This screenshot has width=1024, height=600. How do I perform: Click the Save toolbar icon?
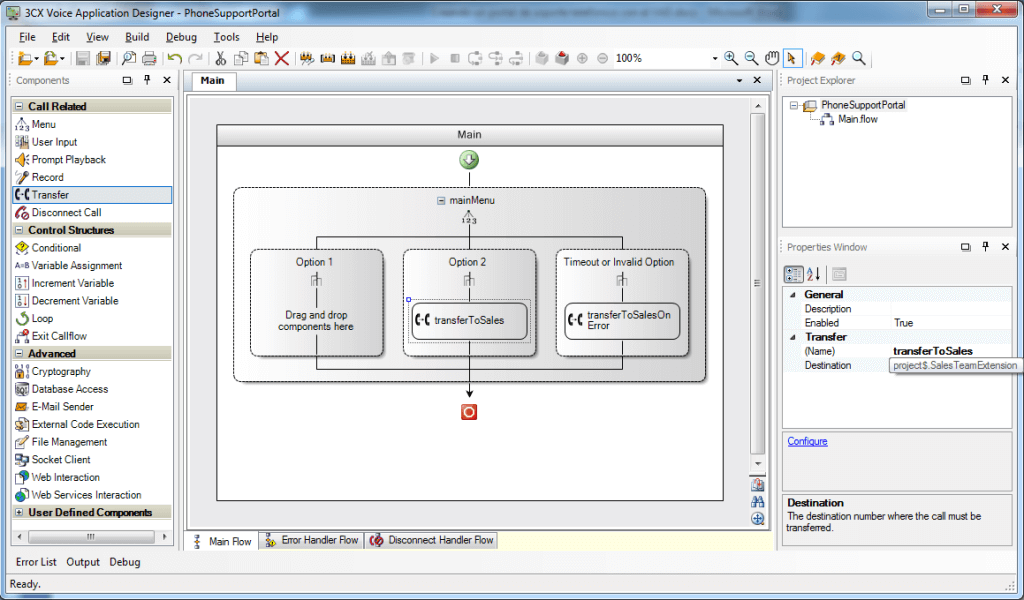[82, 59]
